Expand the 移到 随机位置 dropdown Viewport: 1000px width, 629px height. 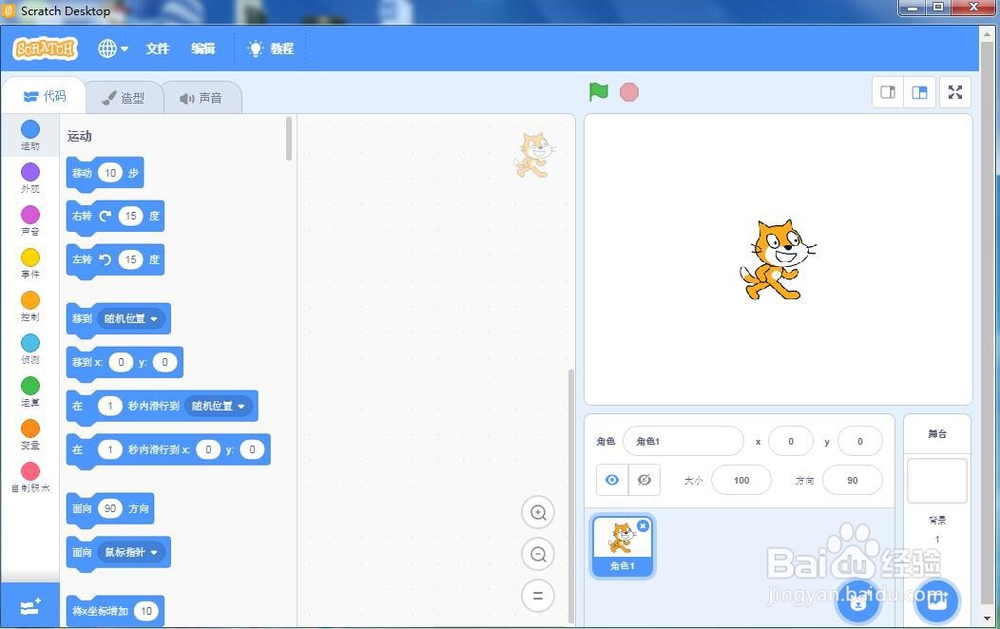point(131,318)
